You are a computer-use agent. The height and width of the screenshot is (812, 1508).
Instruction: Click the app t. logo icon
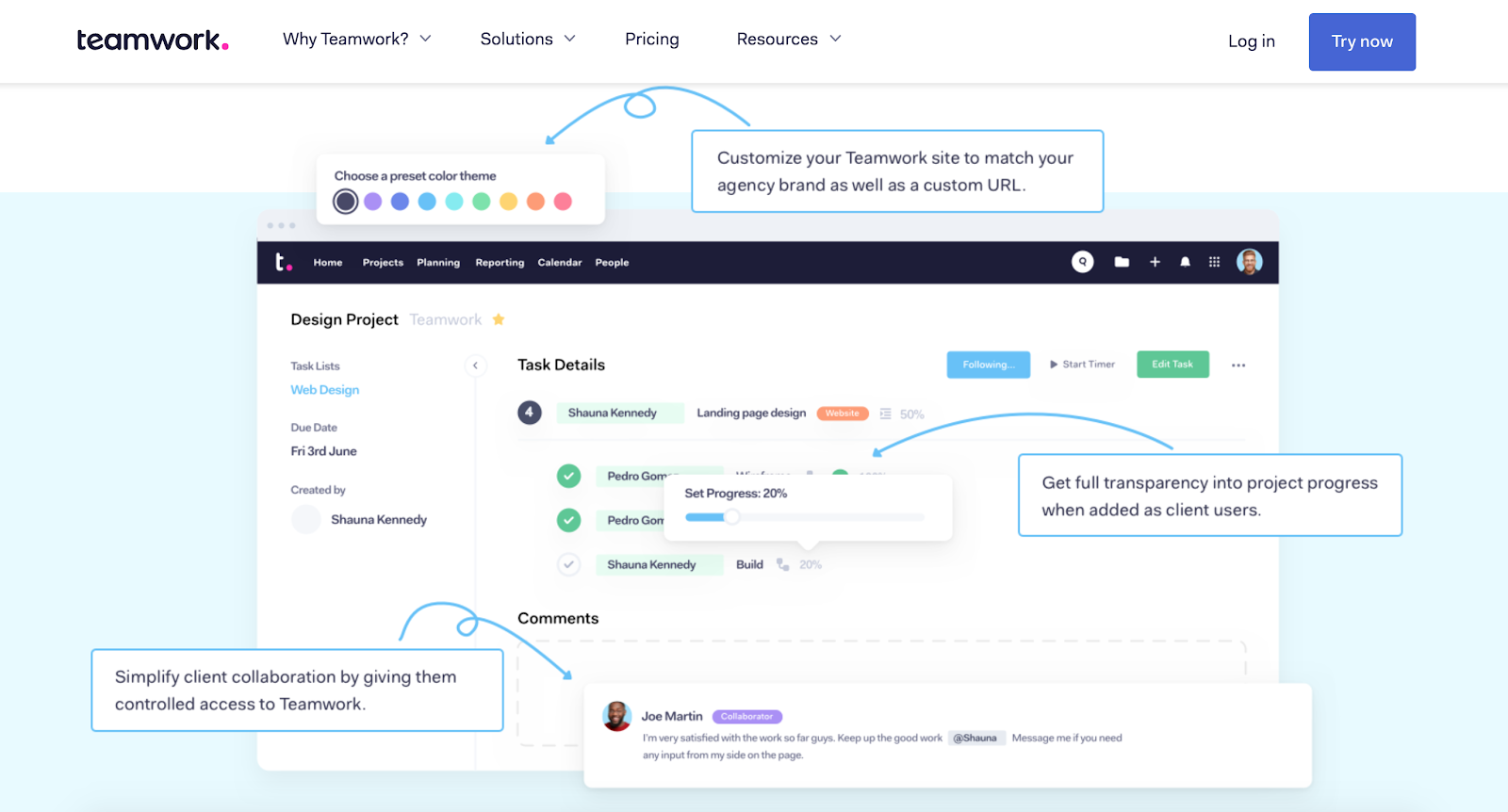pyautogui.click(x=283, y=262)
